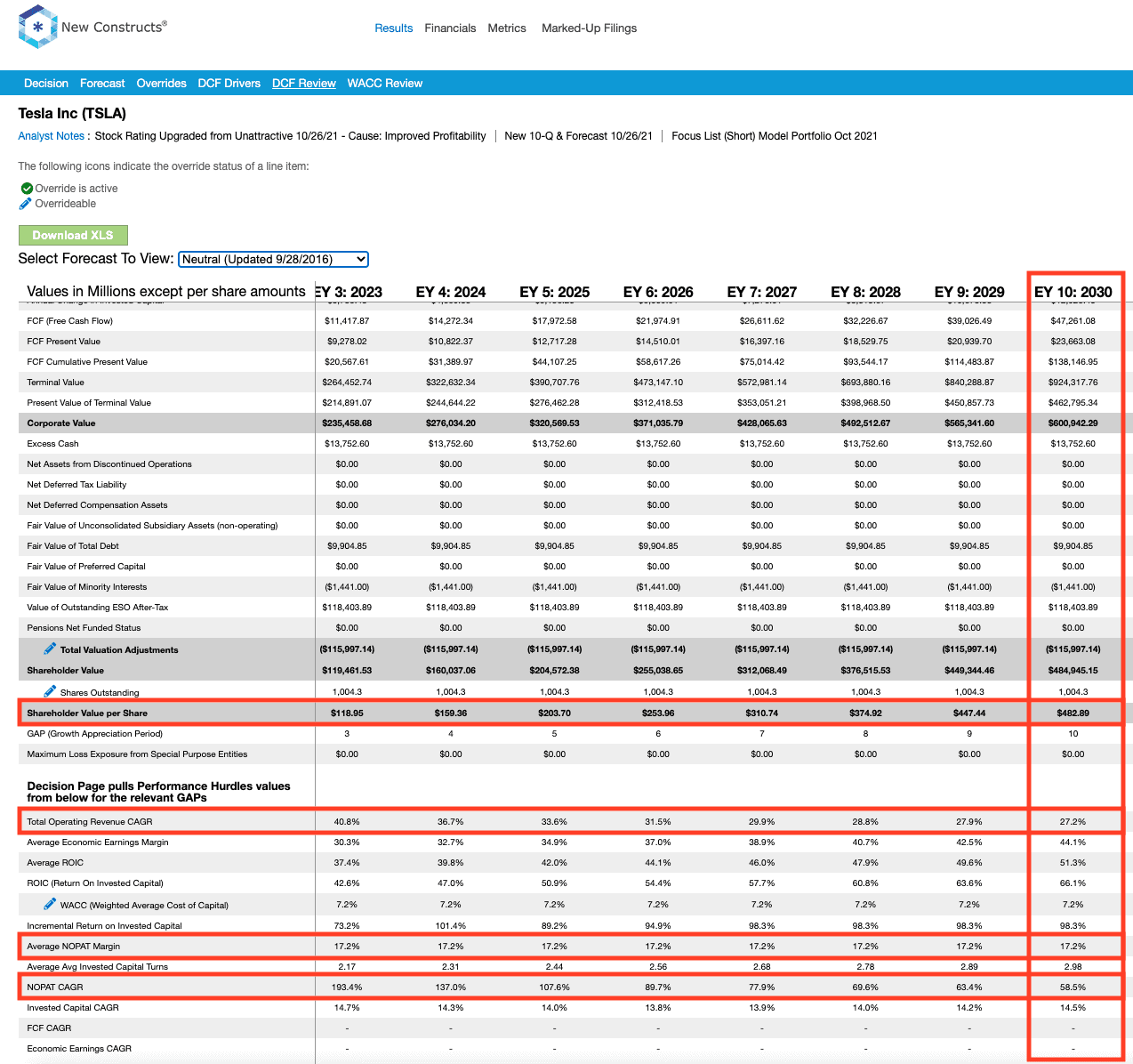Screen dimensions: 1133x1064
Task: Click the Net Deferred Tax Liability label
Action: click(76, 485)
